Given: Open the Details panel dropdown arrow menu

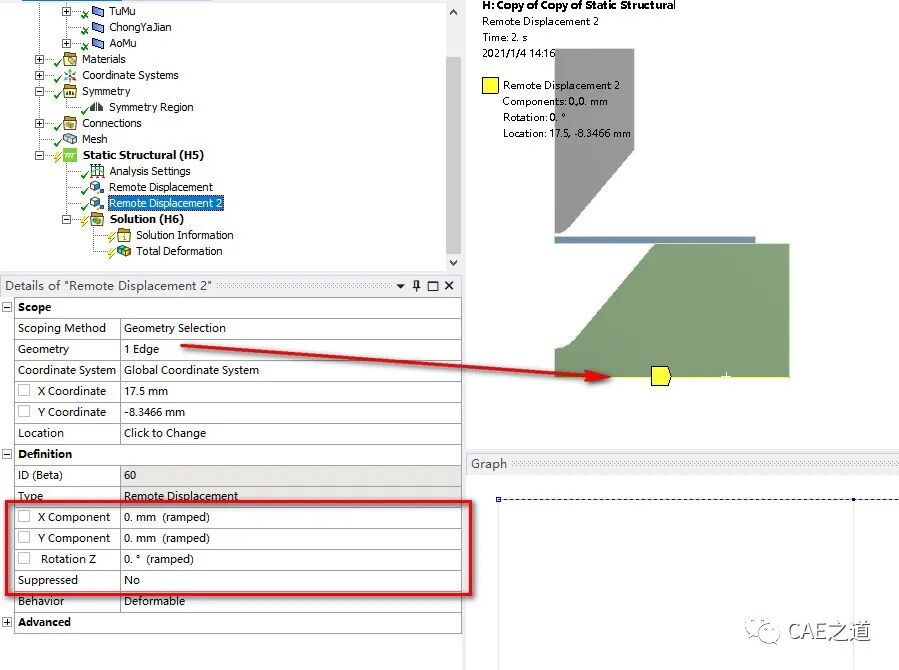Looking at the screenshot, I should pyautogui.click(x=401, y=286).
